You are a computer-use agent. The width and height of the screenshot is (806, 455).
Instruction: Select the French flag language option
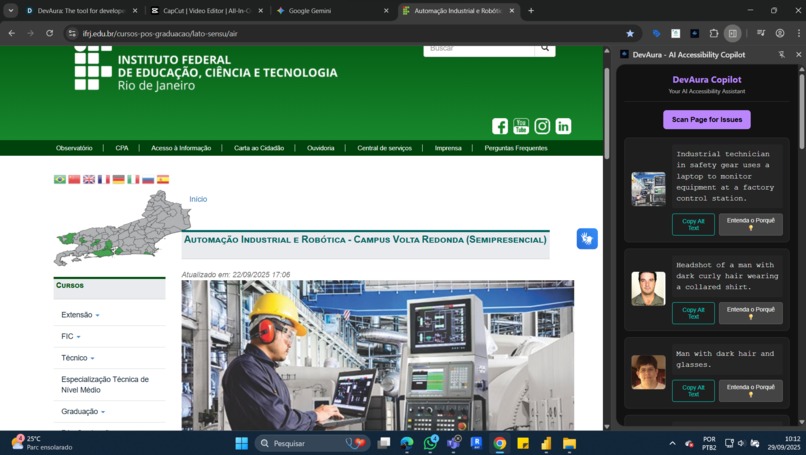[x=104, y=179]
